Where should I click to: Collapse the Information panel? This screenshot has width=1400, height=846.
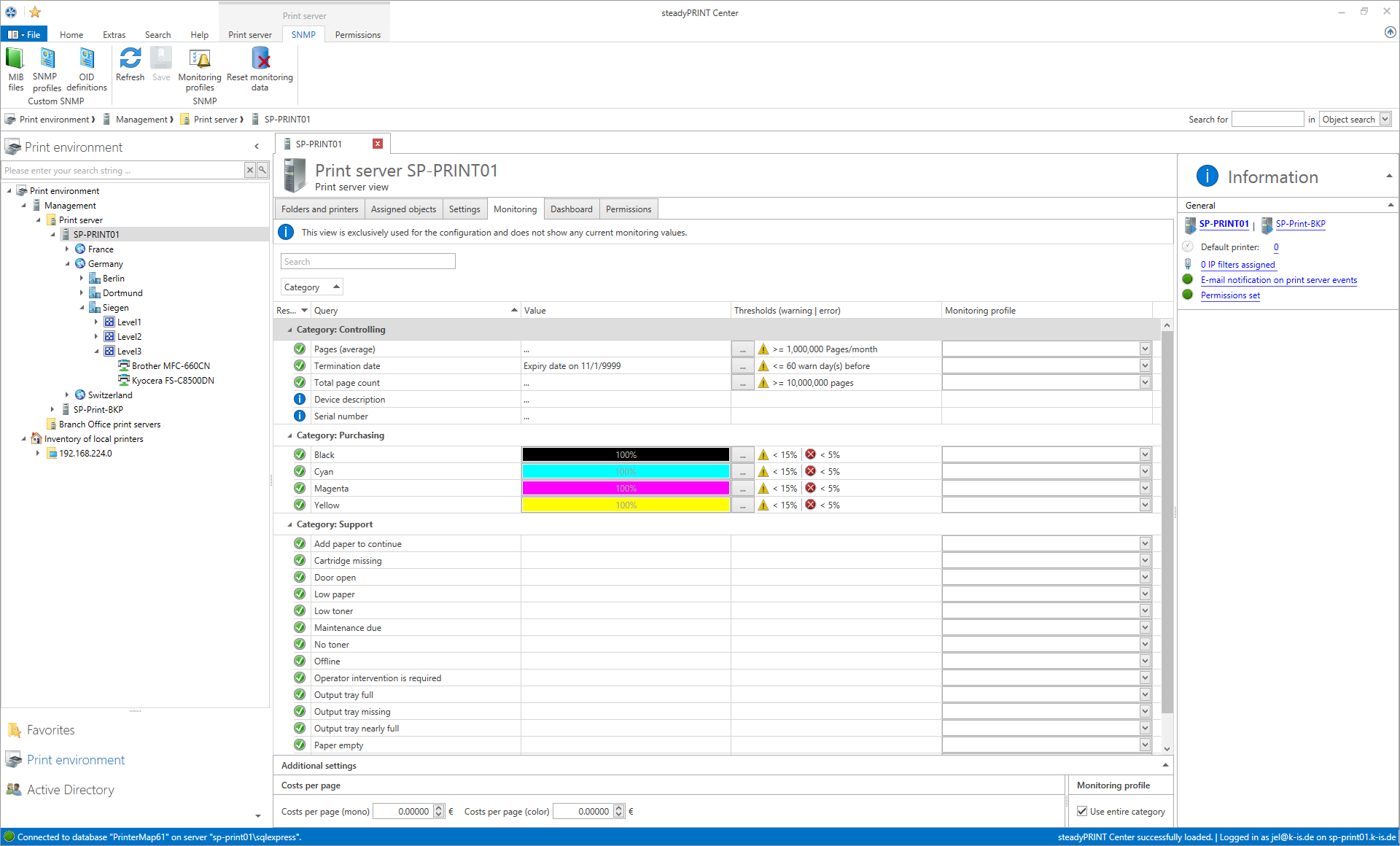point(1389,176)
